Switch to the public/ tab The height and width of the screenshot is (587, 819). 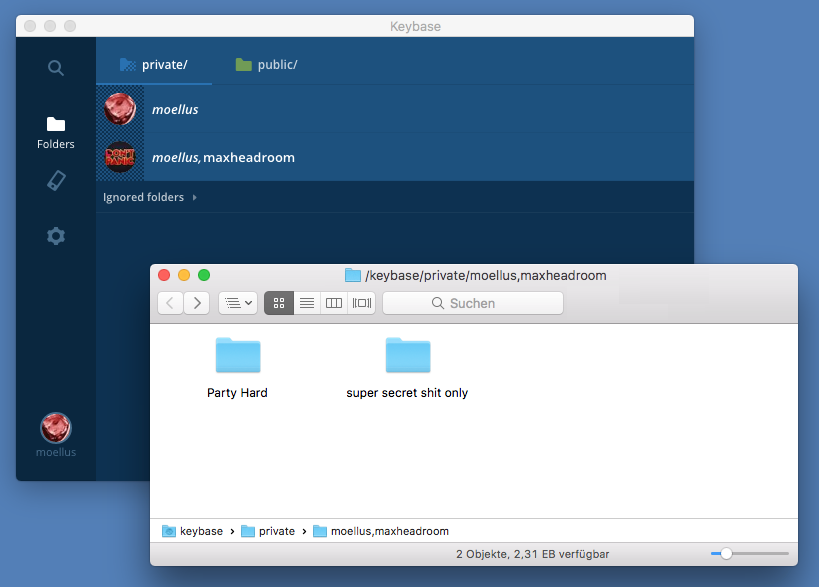click(x=266, y=65)
